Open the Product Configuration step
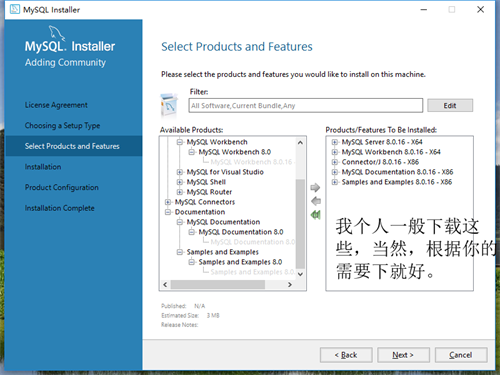Image resolution: width=500 pixels, height=375 pixels. (62, 187)
